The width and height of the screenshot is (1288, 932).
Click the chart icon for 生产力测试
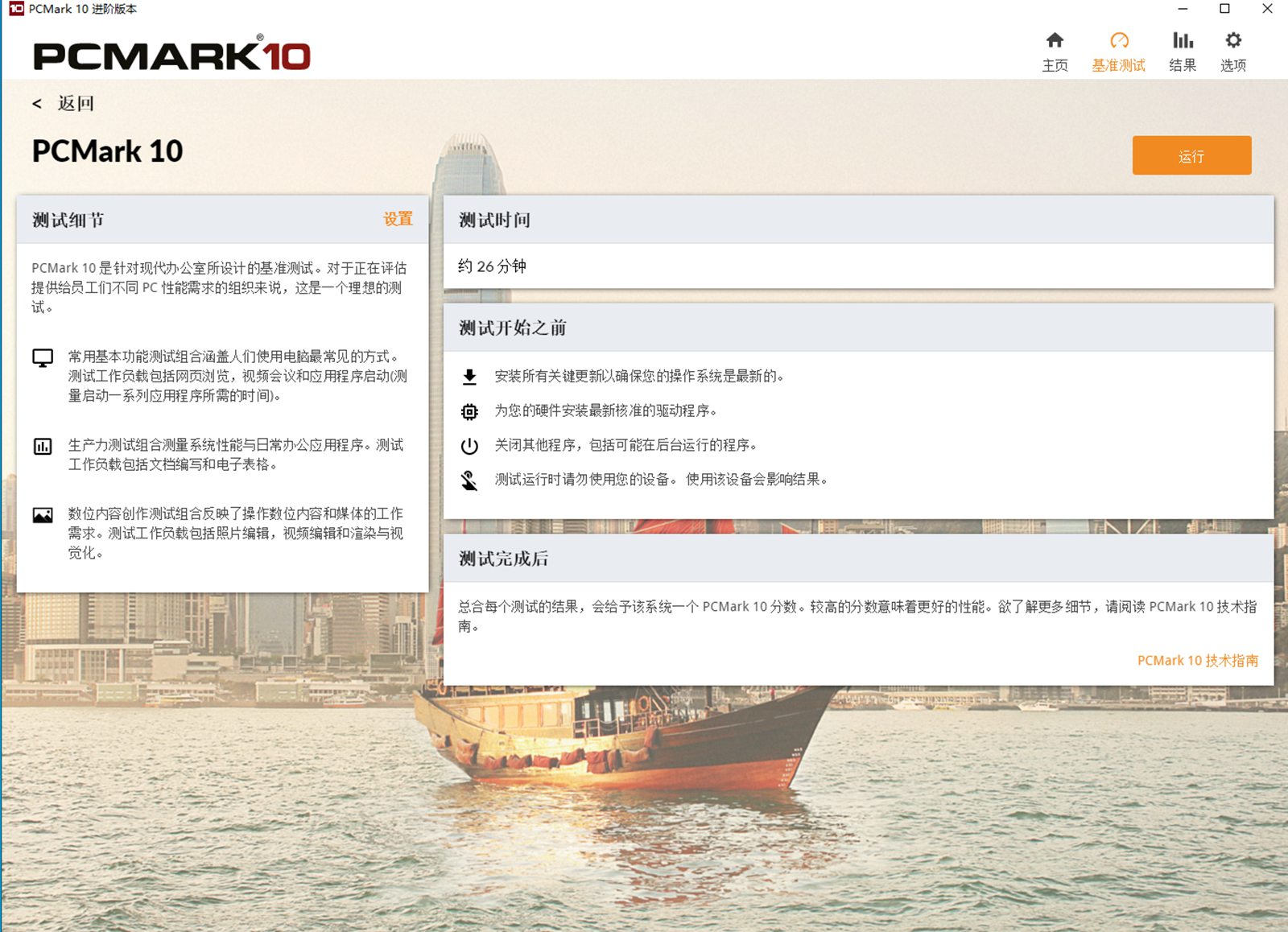pos(43,446)
